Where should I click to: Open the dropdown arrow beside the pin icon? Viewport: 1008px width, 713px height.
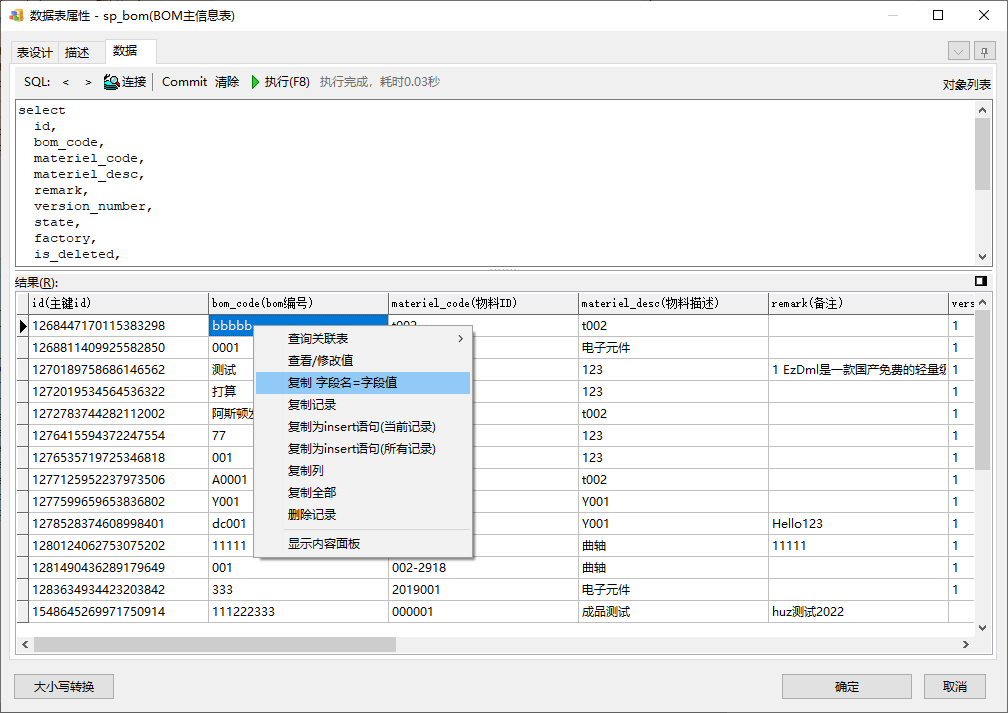point(959,52)
